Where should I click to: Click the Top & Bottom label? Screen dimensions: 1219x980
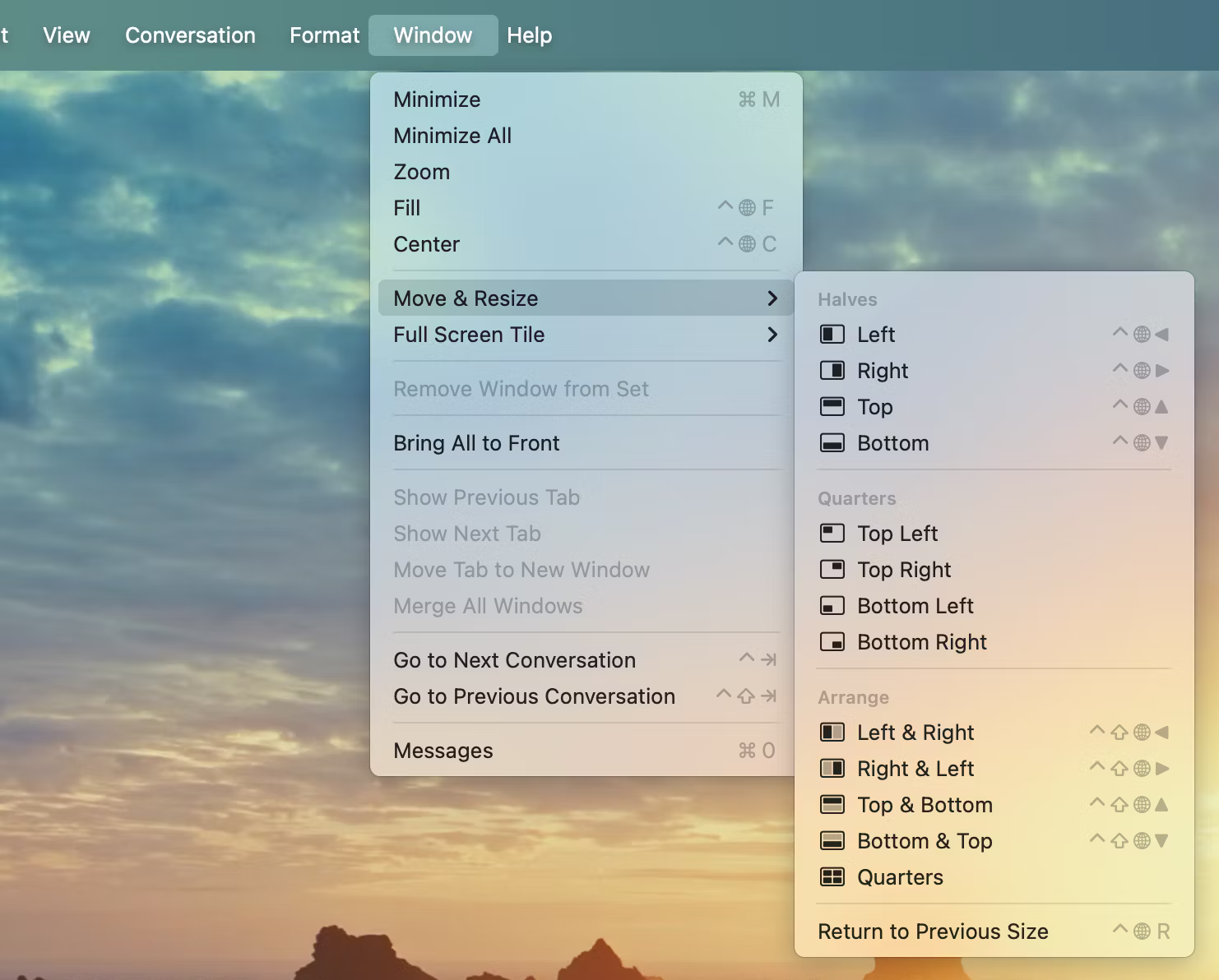click(x=925, y=805)
